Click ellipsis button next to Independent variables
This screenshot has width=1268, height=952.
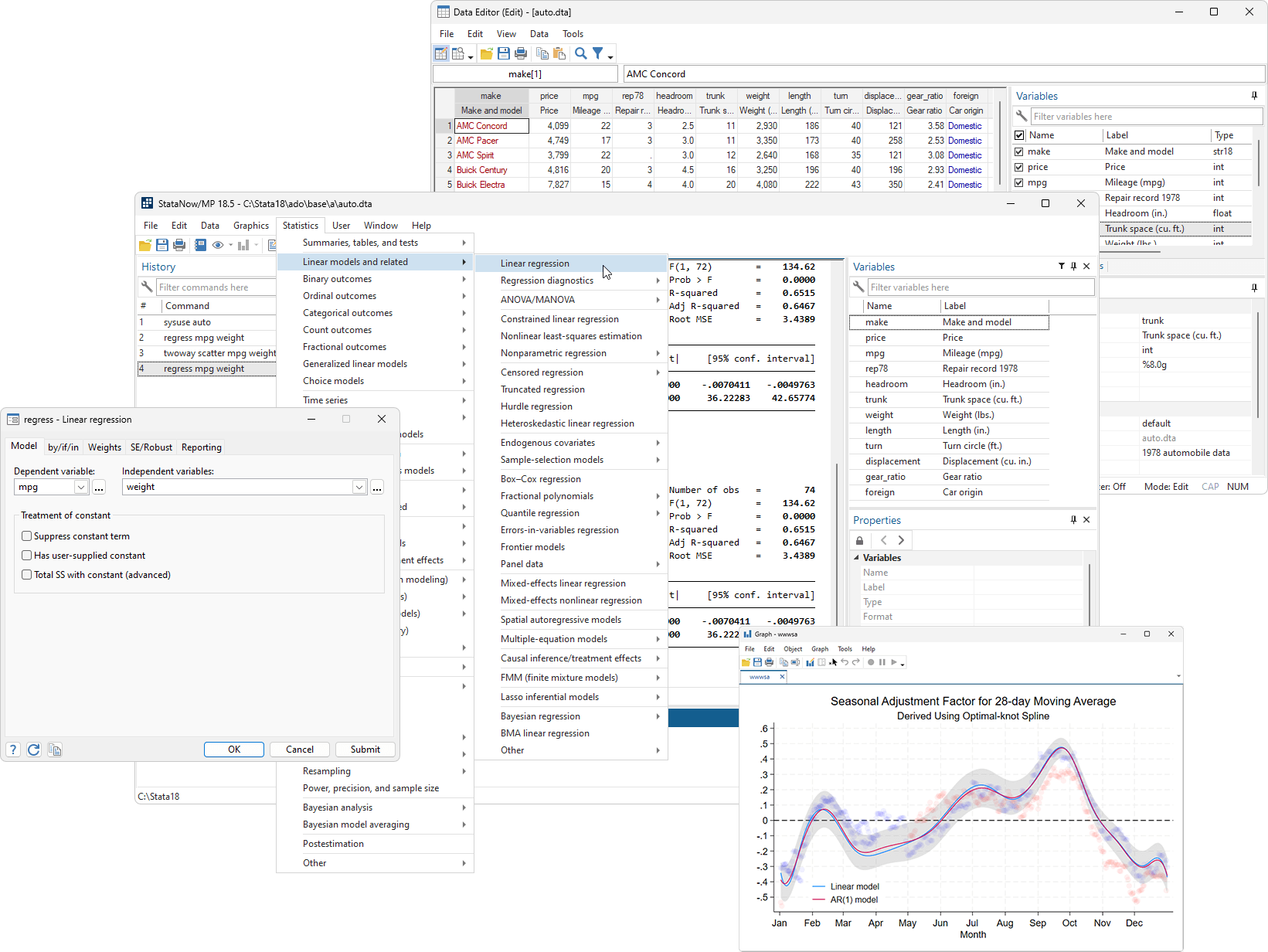(377, 487)
